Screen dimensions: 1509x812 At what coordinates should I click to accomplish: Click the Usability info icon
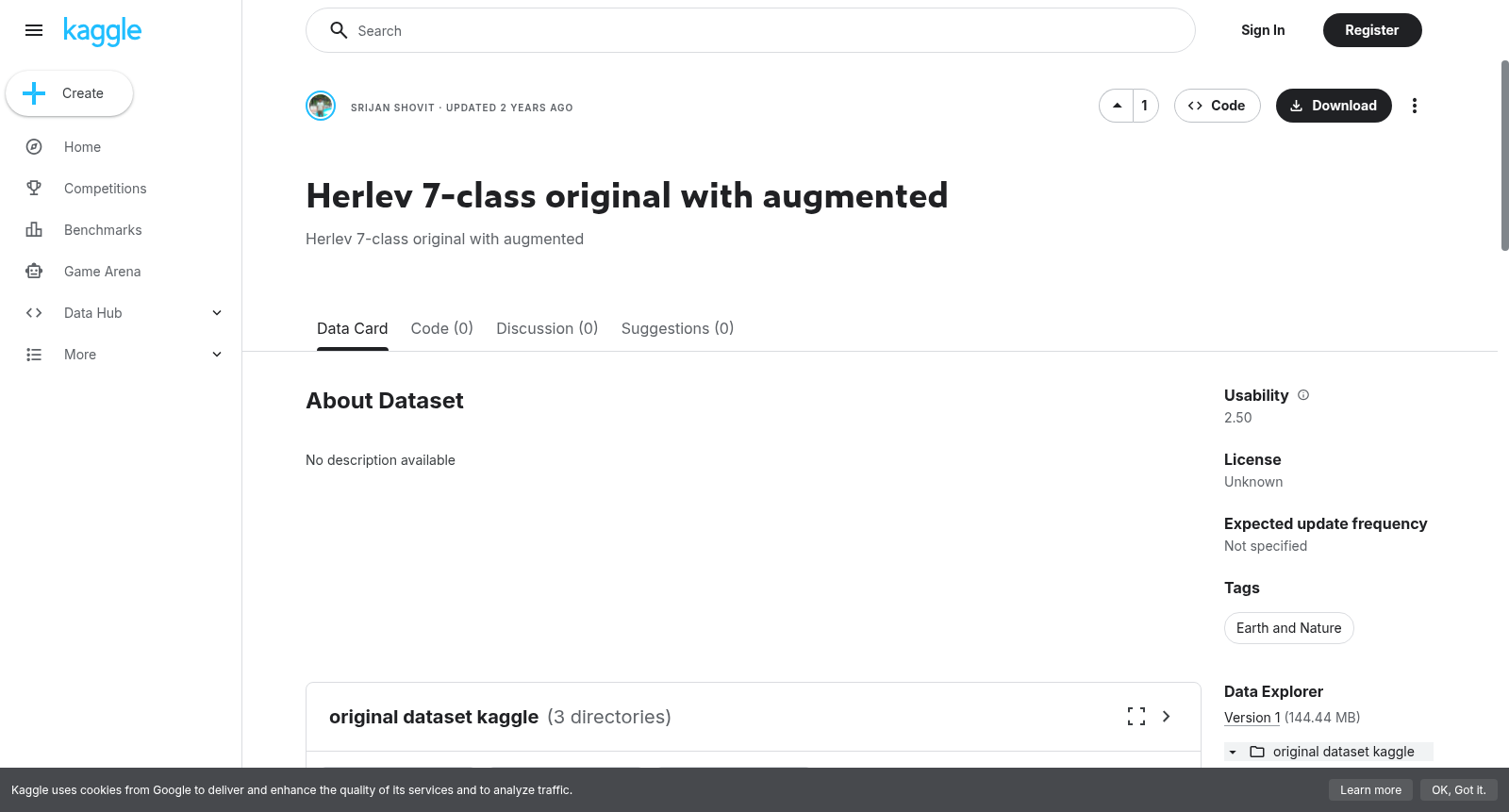point(1303,395)
